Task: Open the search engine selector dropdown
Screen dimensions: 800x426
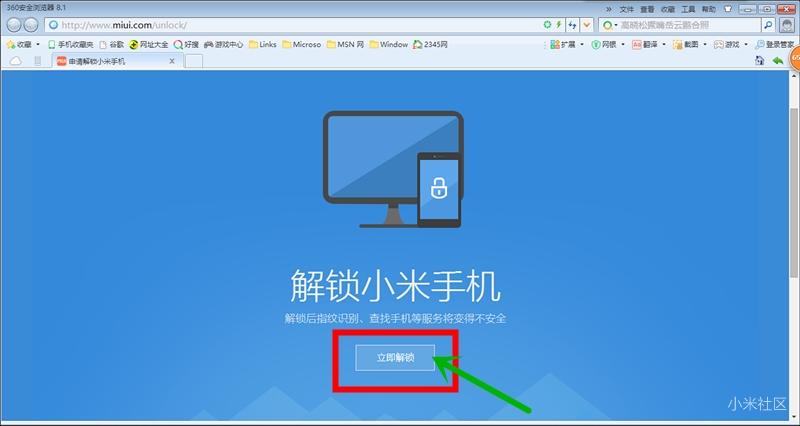Action: [x=610, y=25]
